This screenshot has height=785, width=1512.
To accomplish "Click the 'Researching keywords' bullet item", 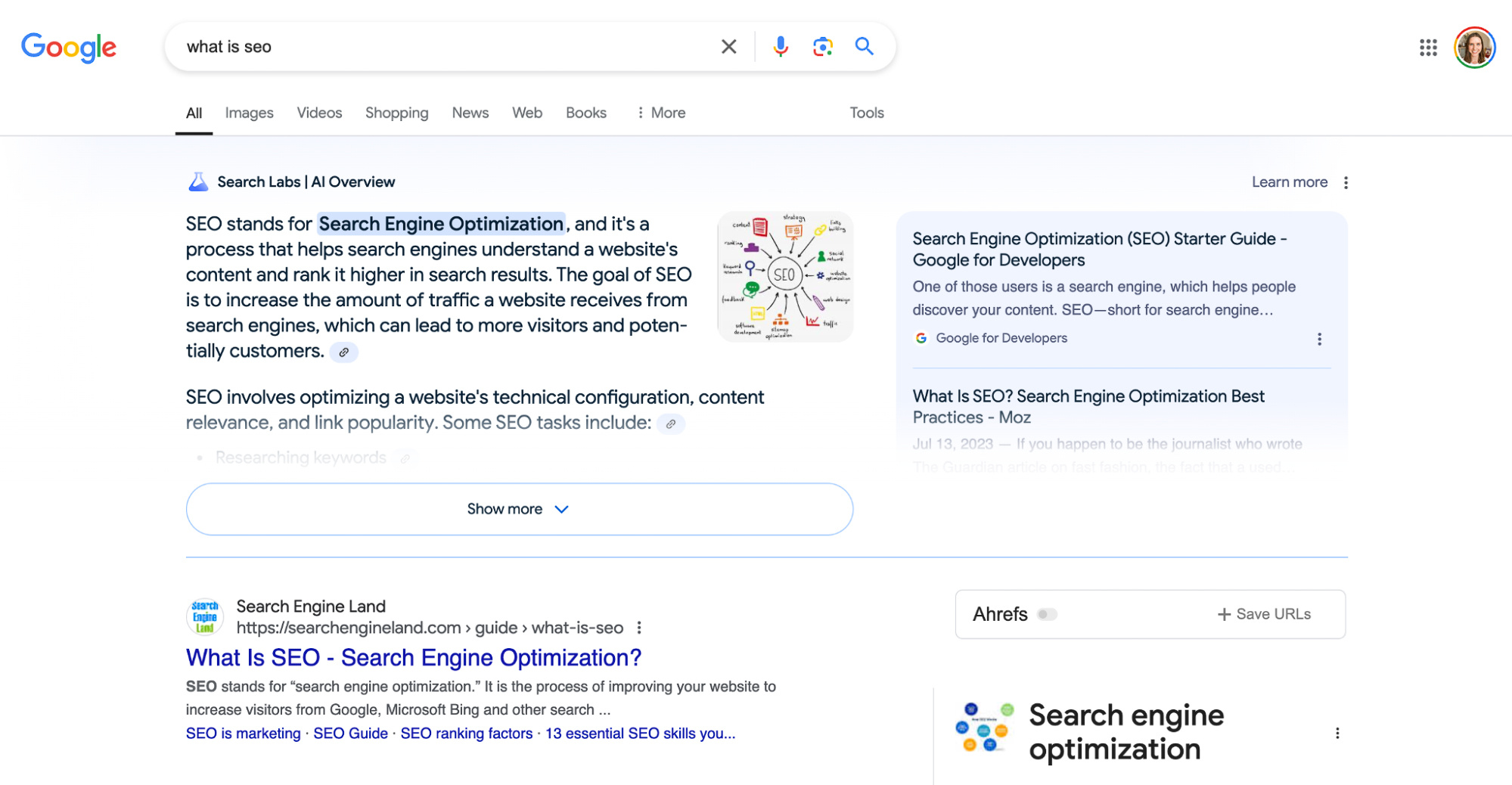I will pos(300,458).
